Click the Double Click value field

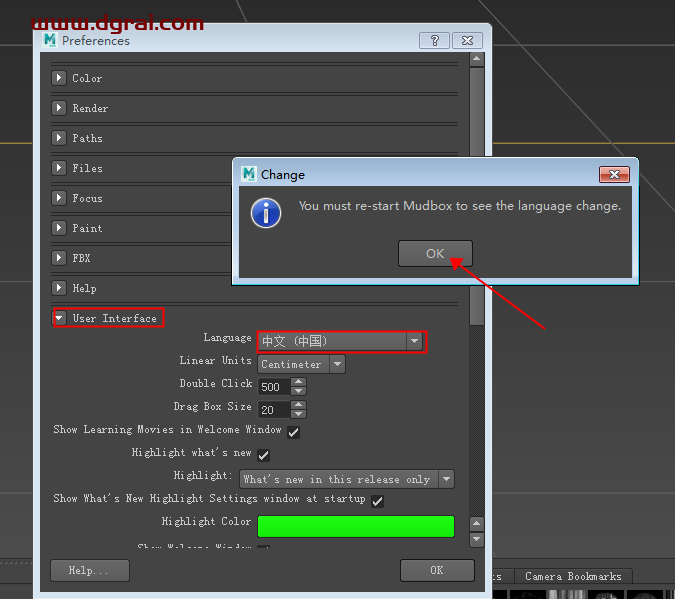[274, 387]
